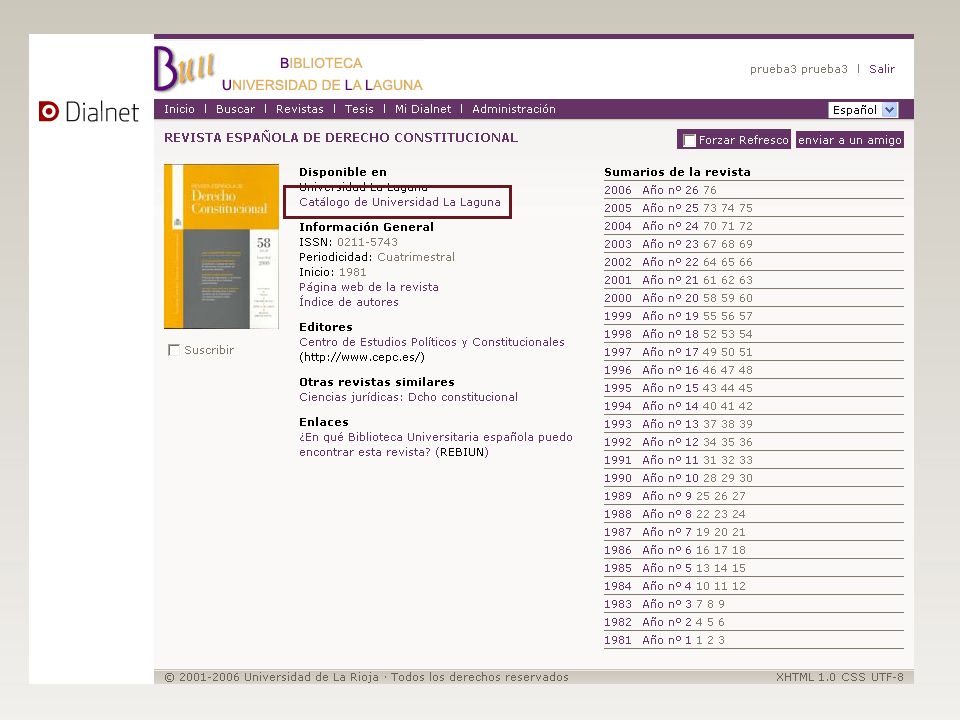
Task: Open issue 24 of year 1988
Action: point(739,514)
